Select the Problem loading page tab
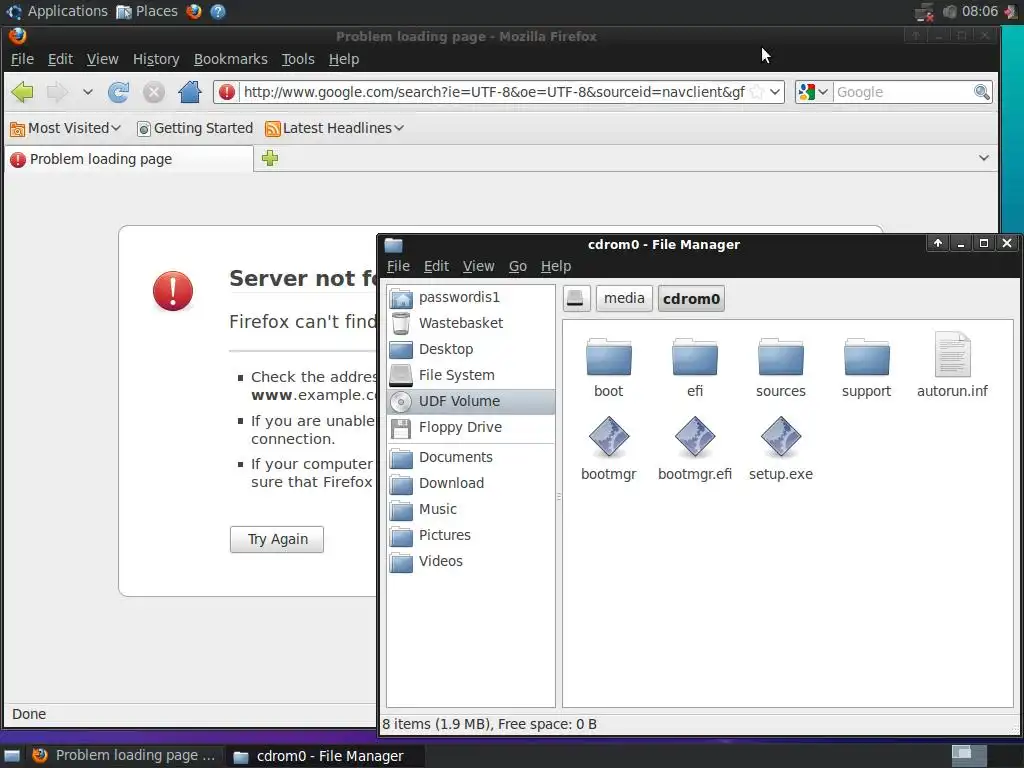Image resolution: width=1024 pixels, height=768 pixels. click(129, 159)
